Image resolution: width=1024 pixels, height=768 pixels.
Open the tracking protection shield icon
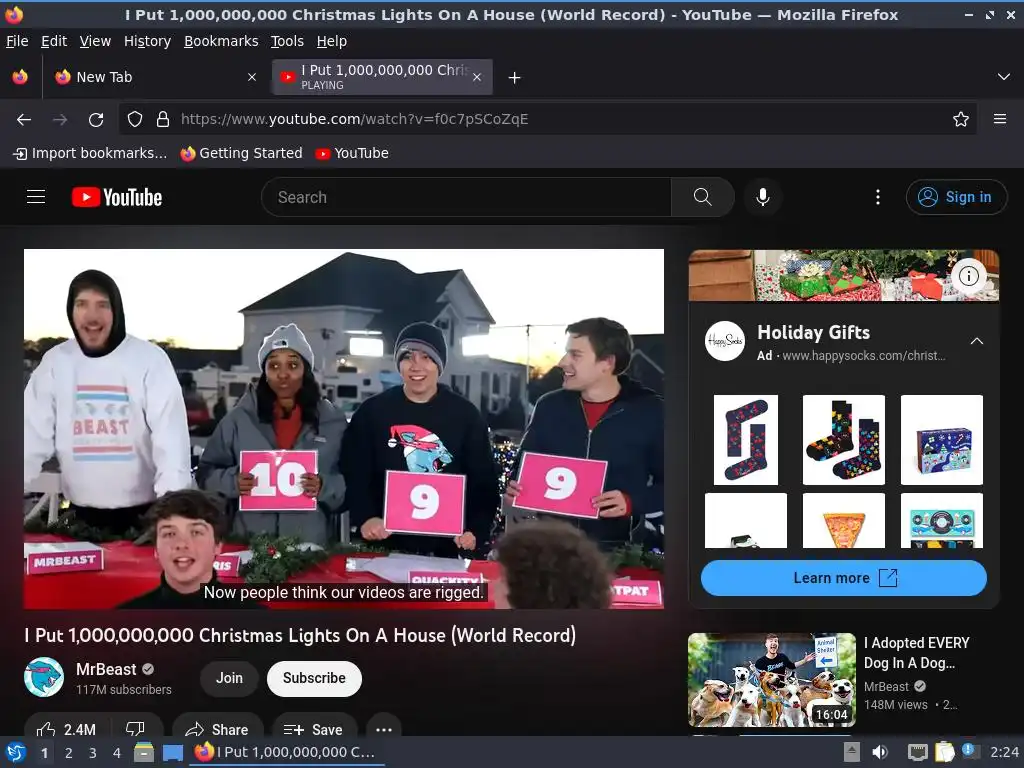tap(135, 120)
